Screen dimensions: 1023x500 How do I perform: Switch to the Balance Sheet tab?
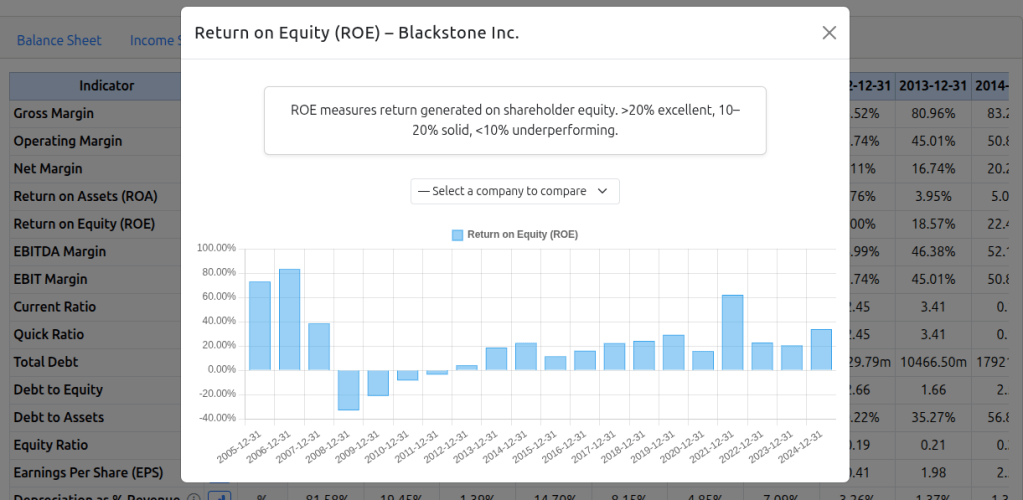[x=59, y=41]
